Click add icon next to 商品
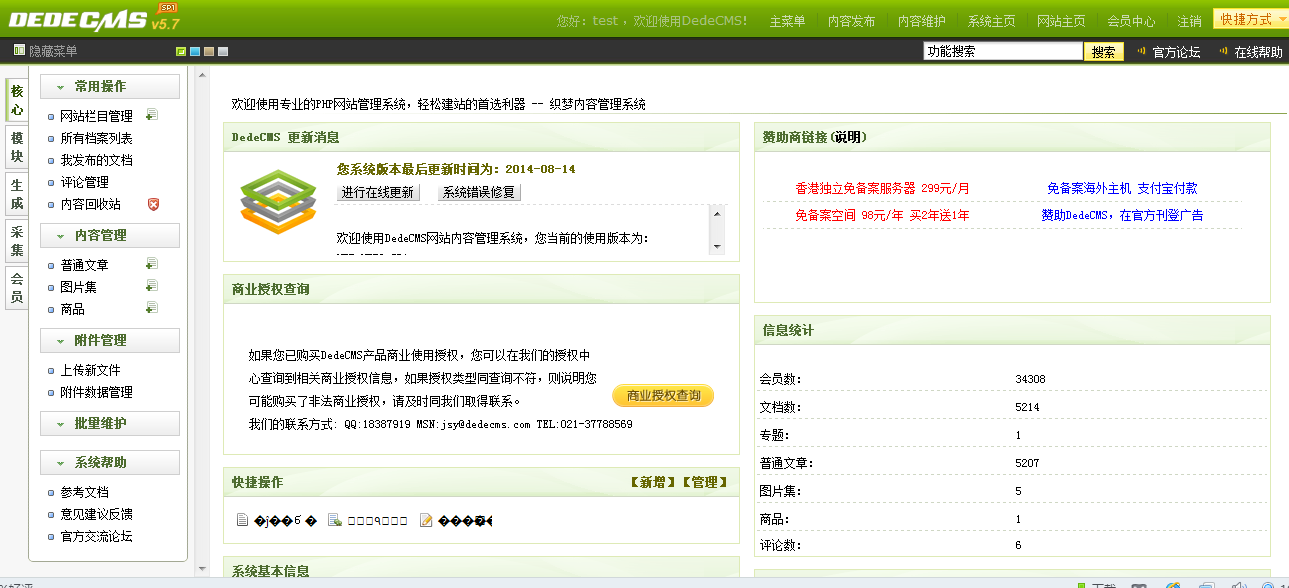 click(x=152, y=308)
